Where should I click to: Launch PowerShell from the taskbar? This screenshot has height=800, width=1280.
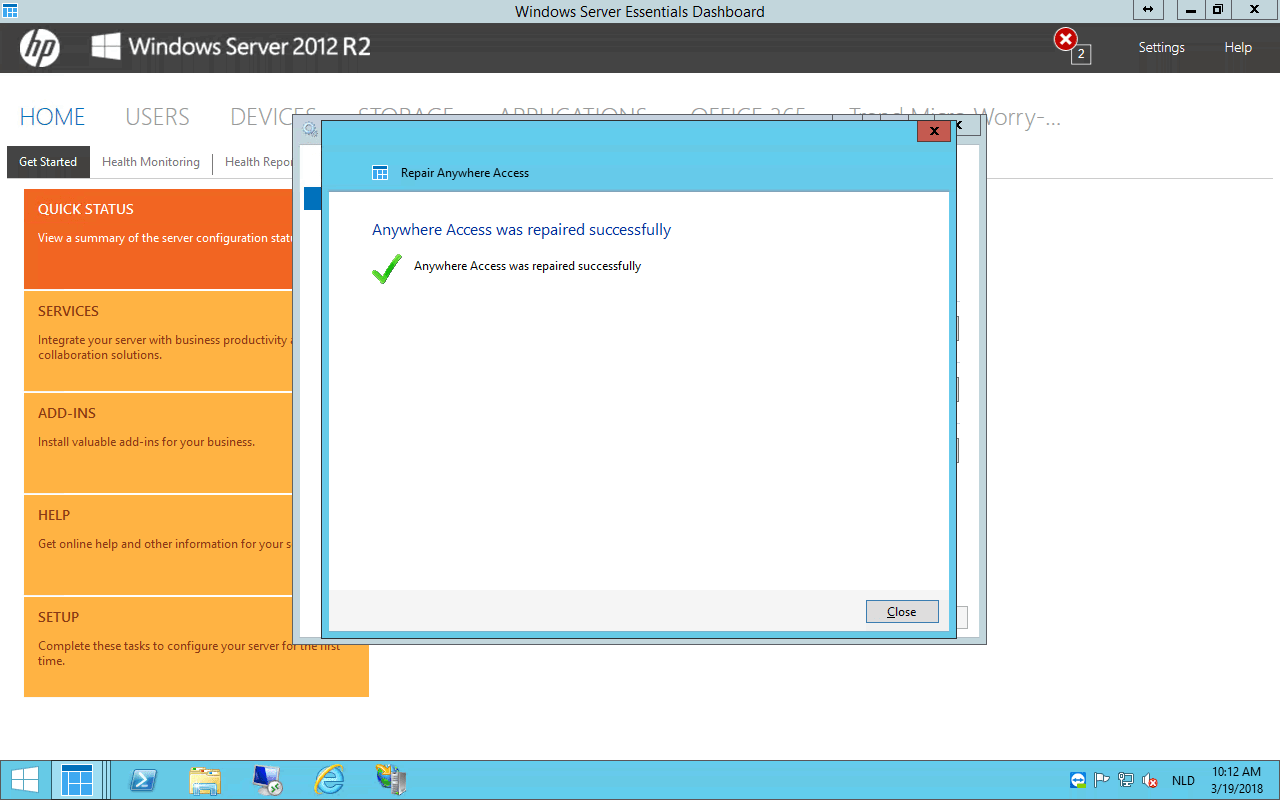point(144,780)
